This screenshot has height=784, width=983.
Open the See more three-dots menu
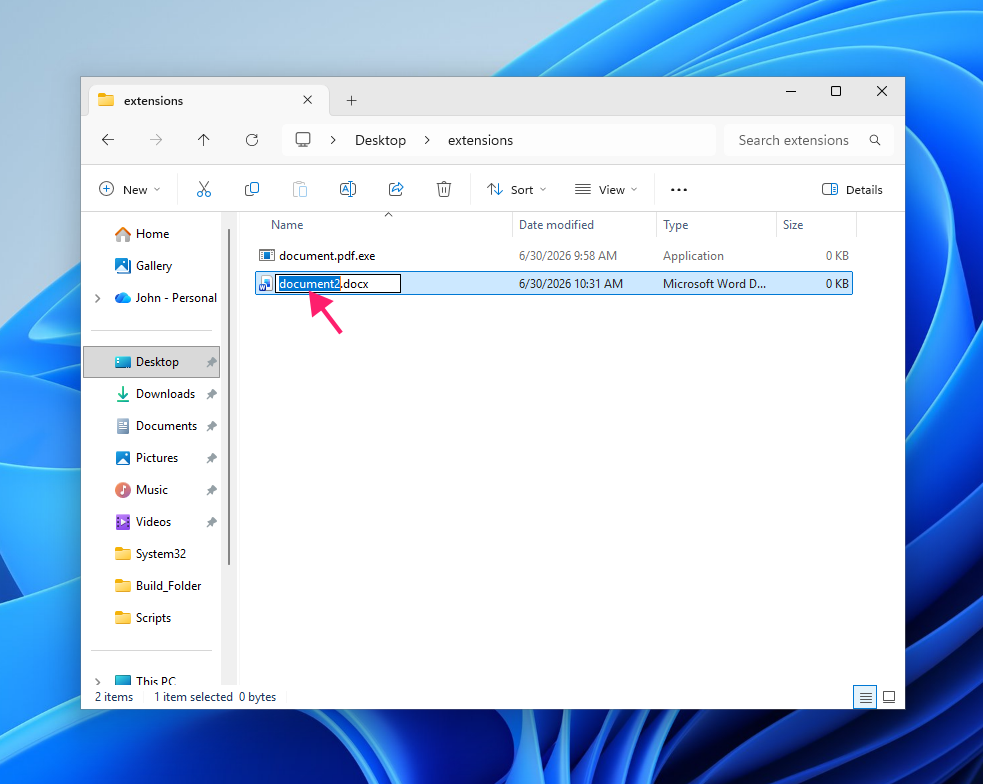679,190
